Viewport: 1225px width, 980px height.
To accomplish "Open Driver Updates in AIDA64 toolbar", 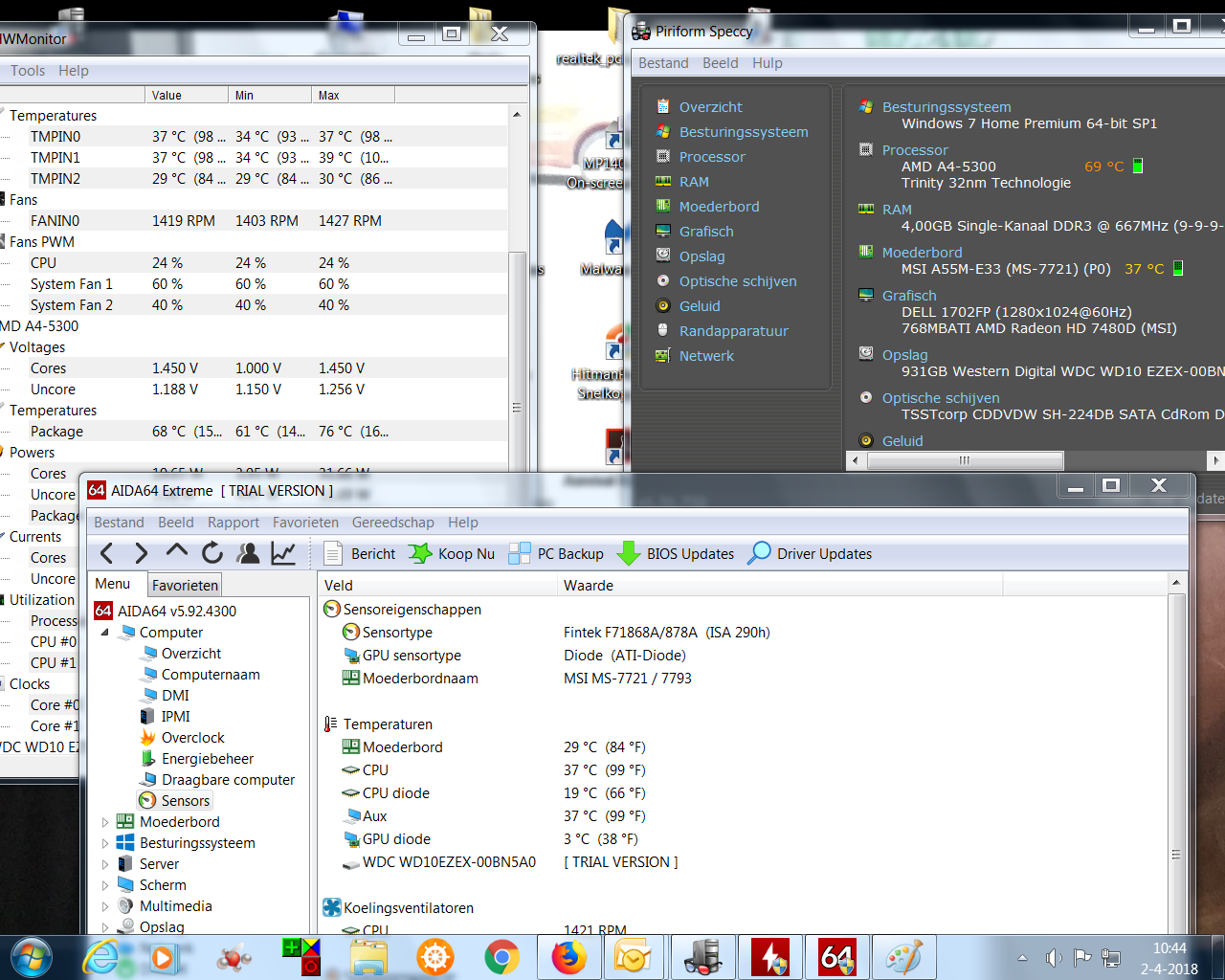I will click(811, 553).
